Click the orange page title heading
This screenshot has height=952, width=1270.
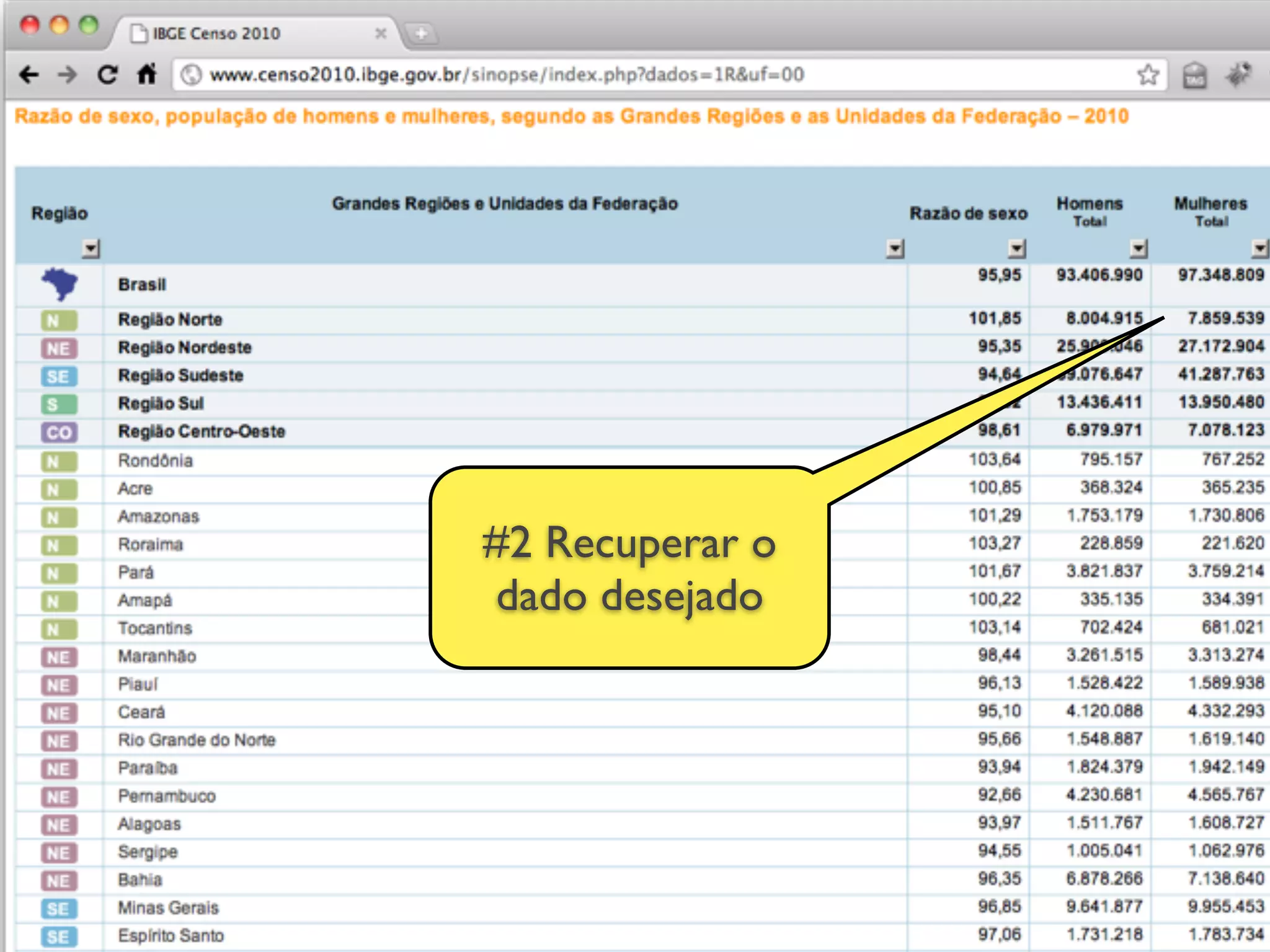[571, 117]
